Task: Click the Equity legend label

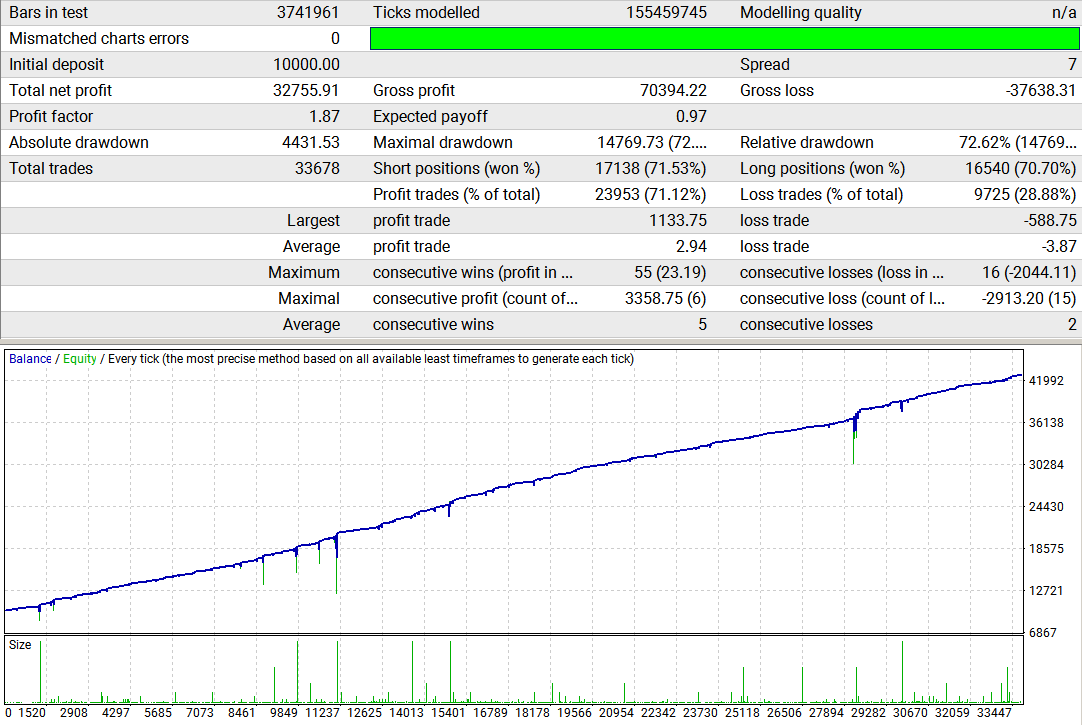Action: [79, 359]
